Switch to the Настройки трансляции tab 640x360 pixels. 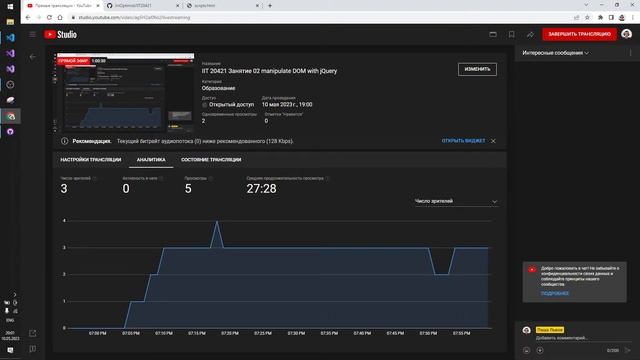pyautogui.click(x=91, y=160)
